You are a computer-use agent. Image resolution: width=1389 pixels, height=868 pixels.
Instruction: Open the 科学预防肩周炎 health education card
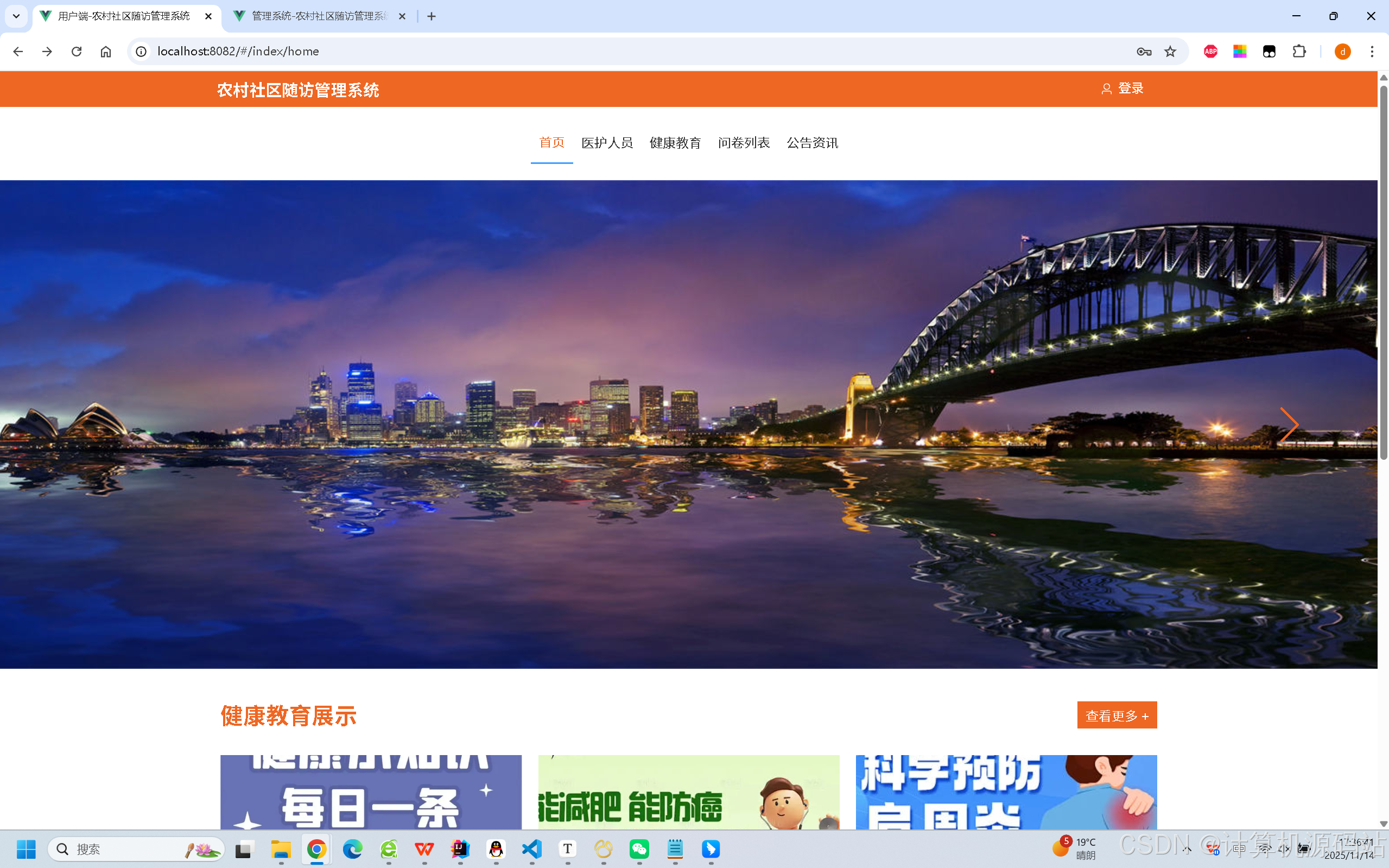(1006, 792)
